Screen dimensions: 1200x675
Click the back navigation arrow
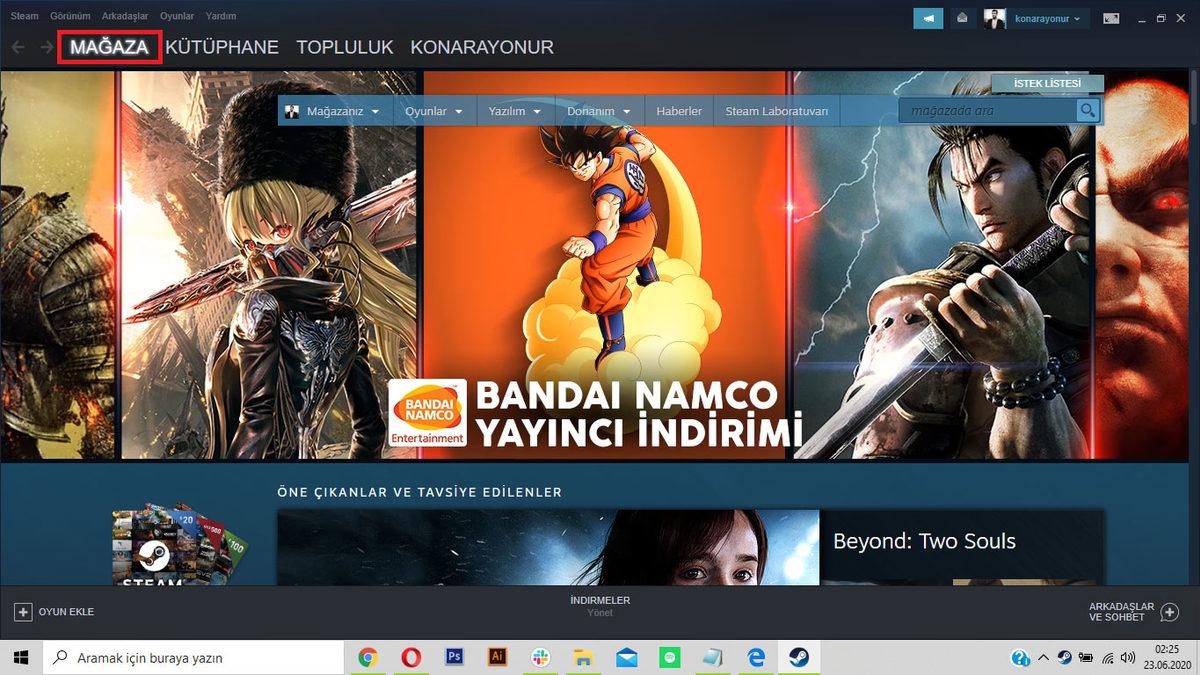(x=17, y=46)
